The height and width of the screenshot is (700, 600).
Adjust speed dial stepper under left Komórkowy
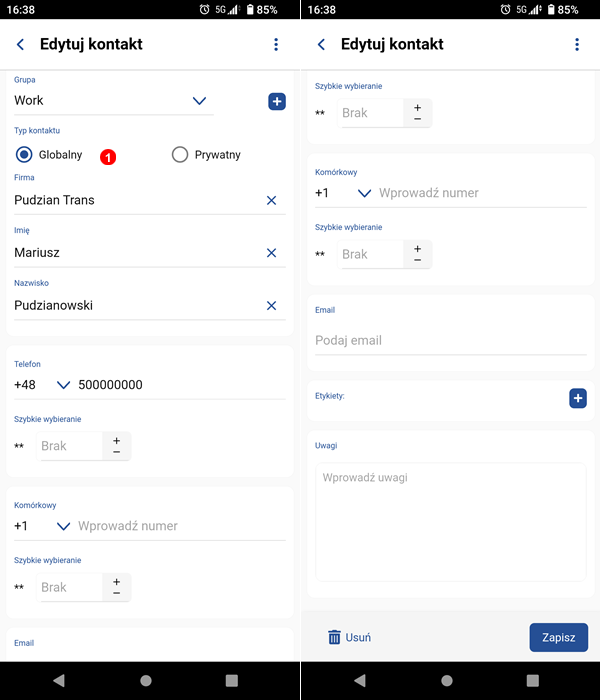point(117,587)
